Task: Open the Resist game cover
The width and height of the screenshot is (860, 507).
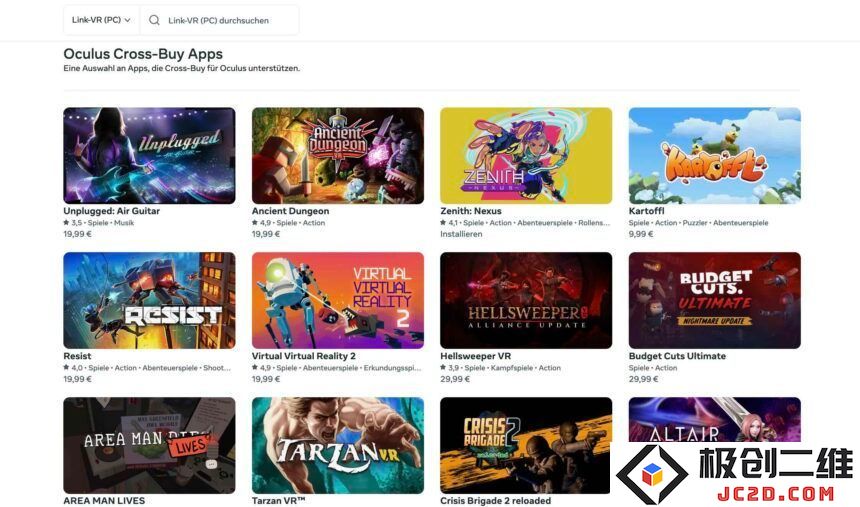Action: pos(149,301)
